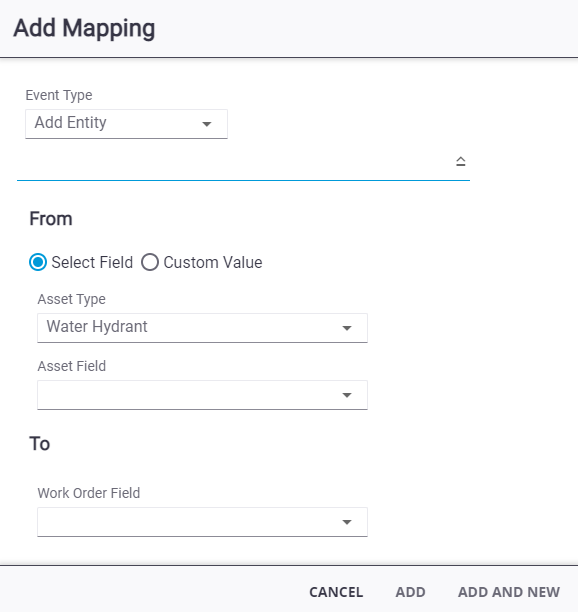Click the Water Hydrant dropdown arrow
This screenshot has height=612, width=578.
coord(347,328)
